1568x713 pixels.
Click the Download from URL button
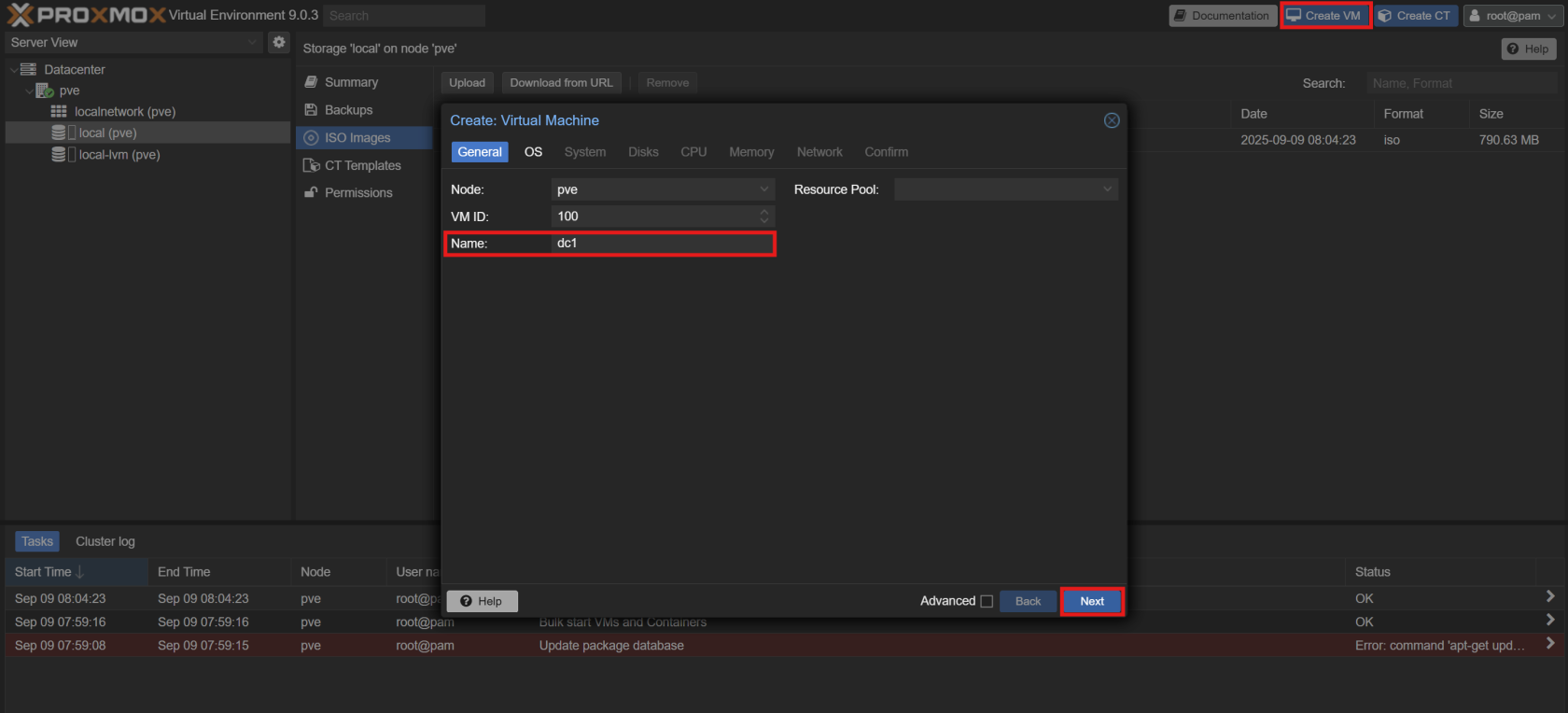(x=561, y=83)
